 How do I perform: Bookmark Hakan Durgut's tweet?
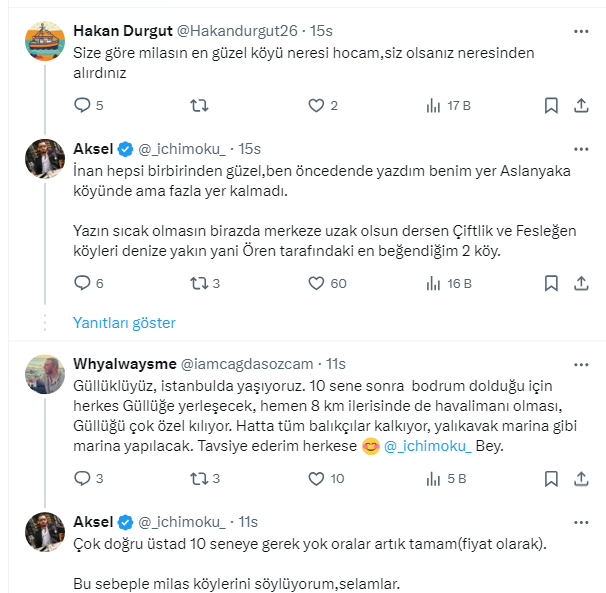550,105
